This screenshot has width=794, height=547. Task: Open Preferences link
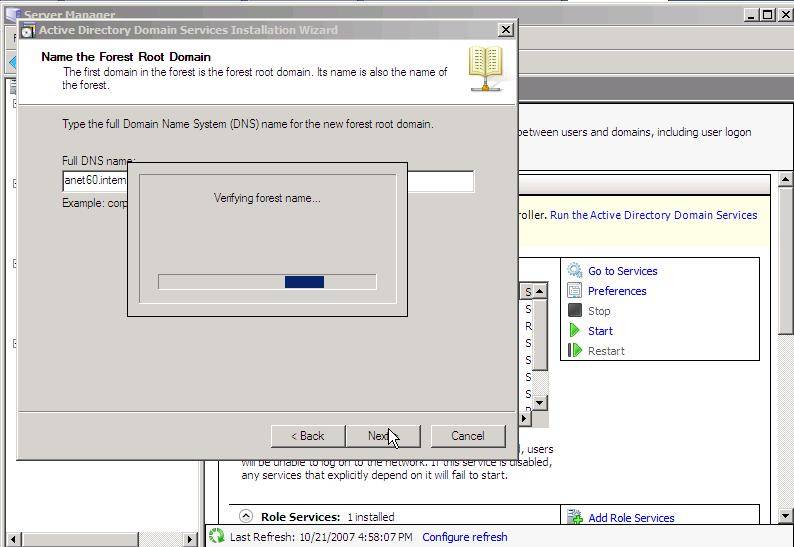click(617, 291)
